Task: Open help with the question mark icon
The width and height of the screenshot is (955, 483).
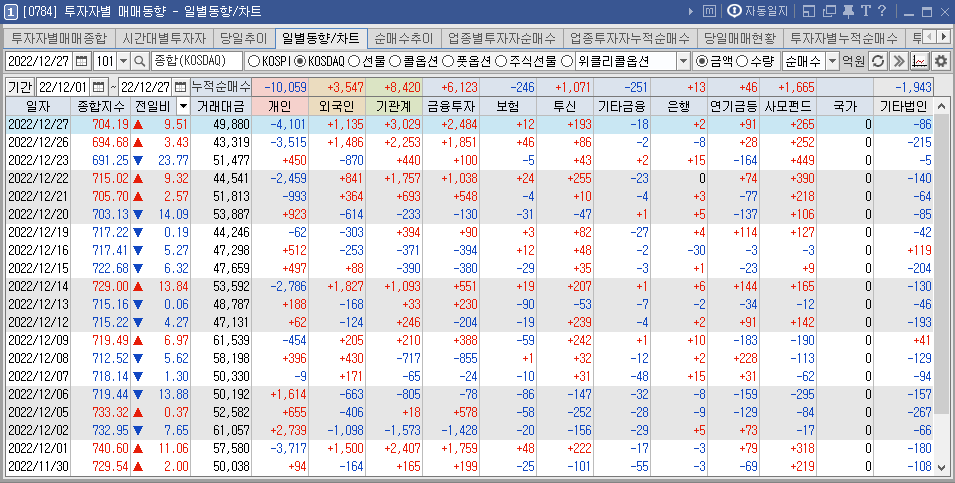Action: coord(882,12)
